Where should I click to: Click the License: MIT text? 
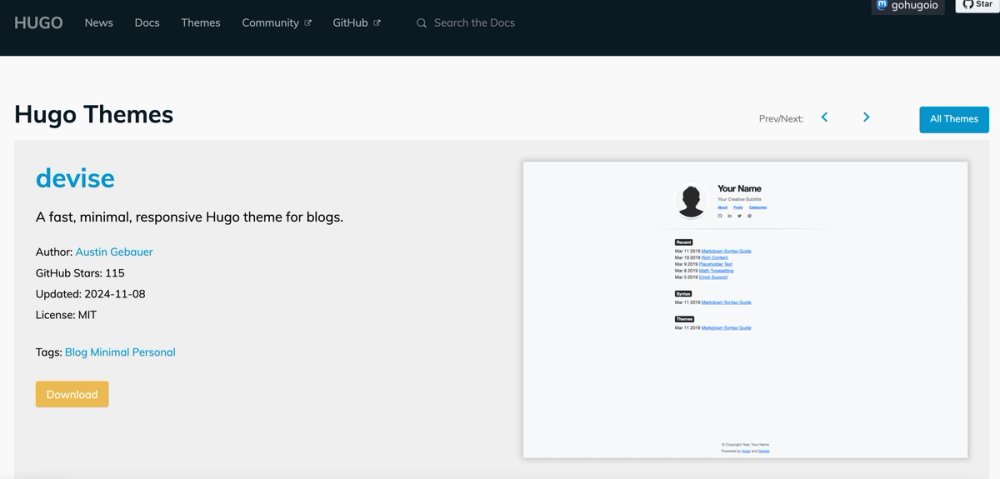66,315
